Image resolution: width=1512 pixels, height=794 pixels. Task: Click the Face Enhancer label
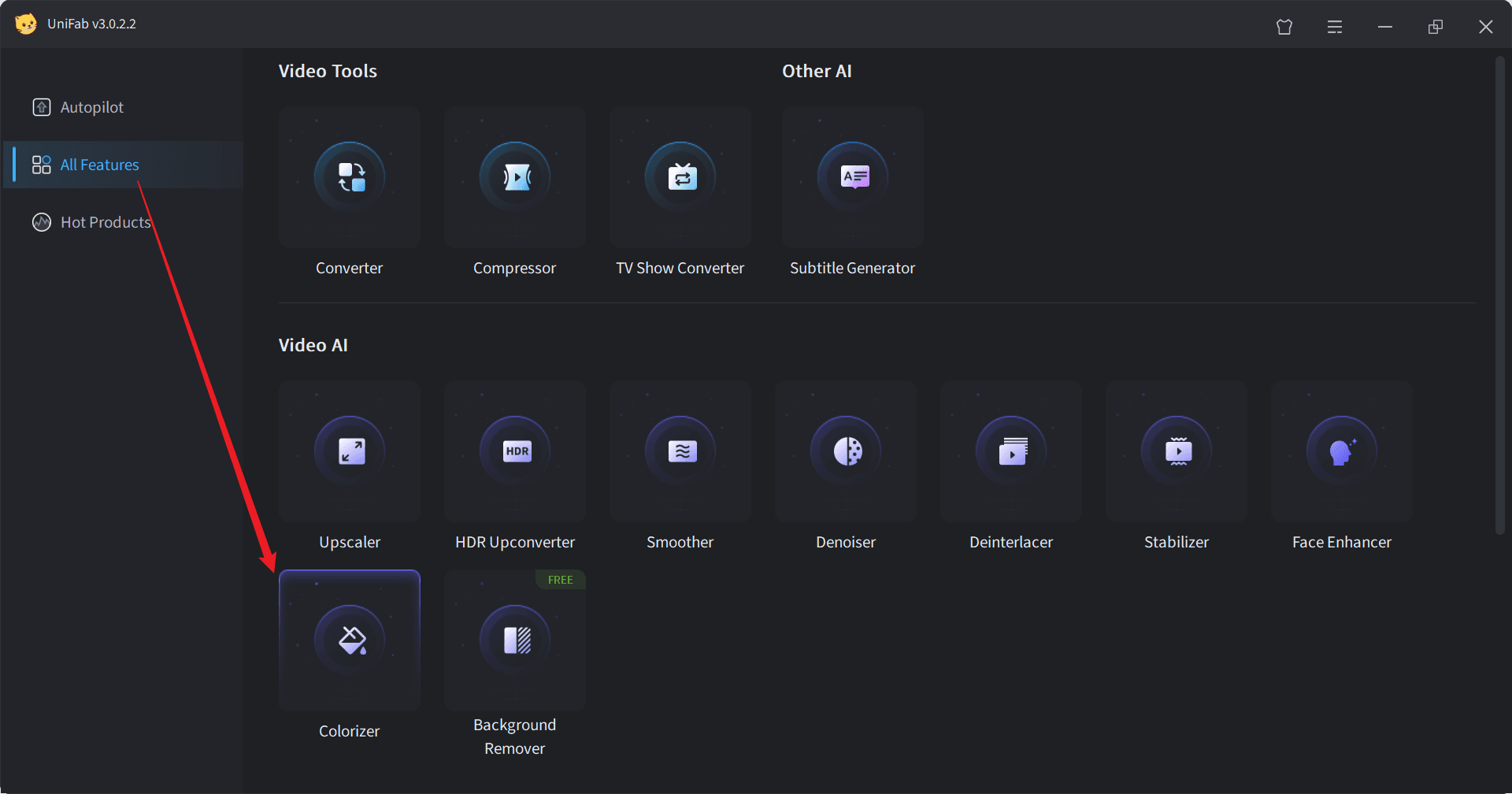point(1342,542)
